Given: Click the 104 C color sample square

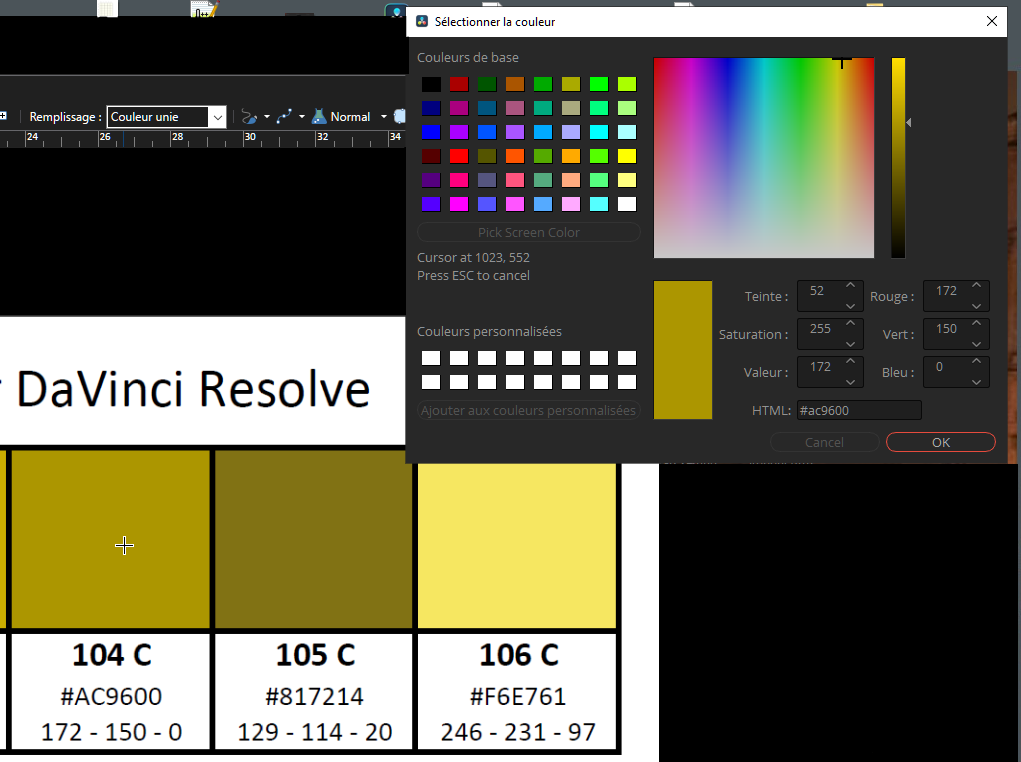Looking at the screenshot, I should (110, 540).
